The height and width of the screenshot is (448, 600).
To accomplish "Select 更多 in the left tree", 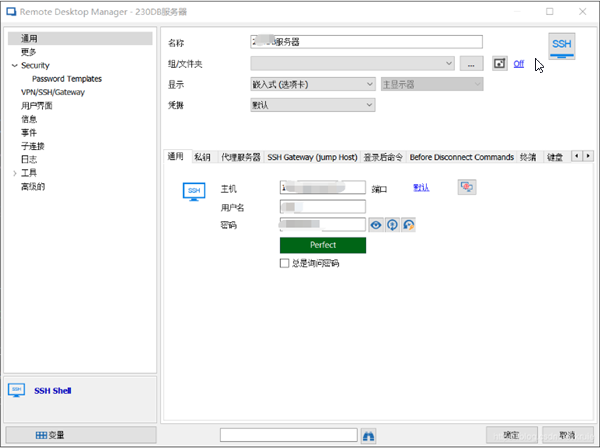I will pyautogui.click(x=29, y=52).
